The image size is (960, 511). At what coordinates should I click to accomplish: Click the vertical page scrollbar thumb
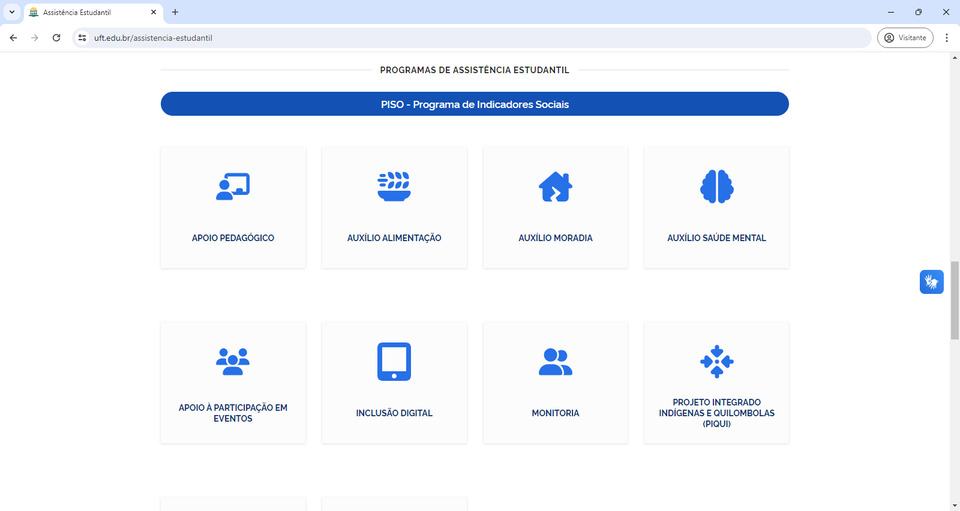[954, 300]
